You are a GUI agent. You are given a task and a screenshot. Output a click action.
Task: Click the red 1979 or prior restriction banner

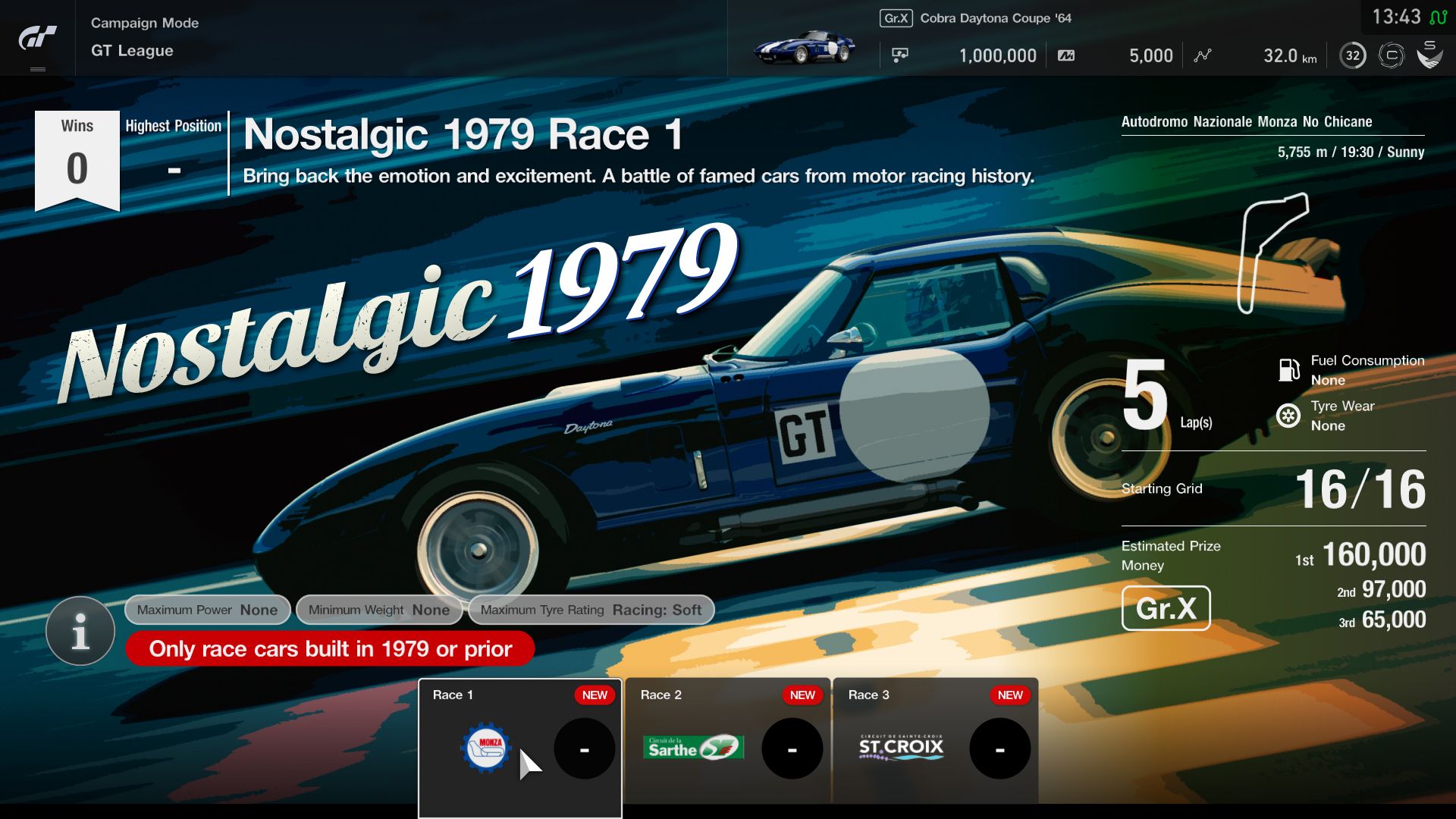[x=330, y=649]
